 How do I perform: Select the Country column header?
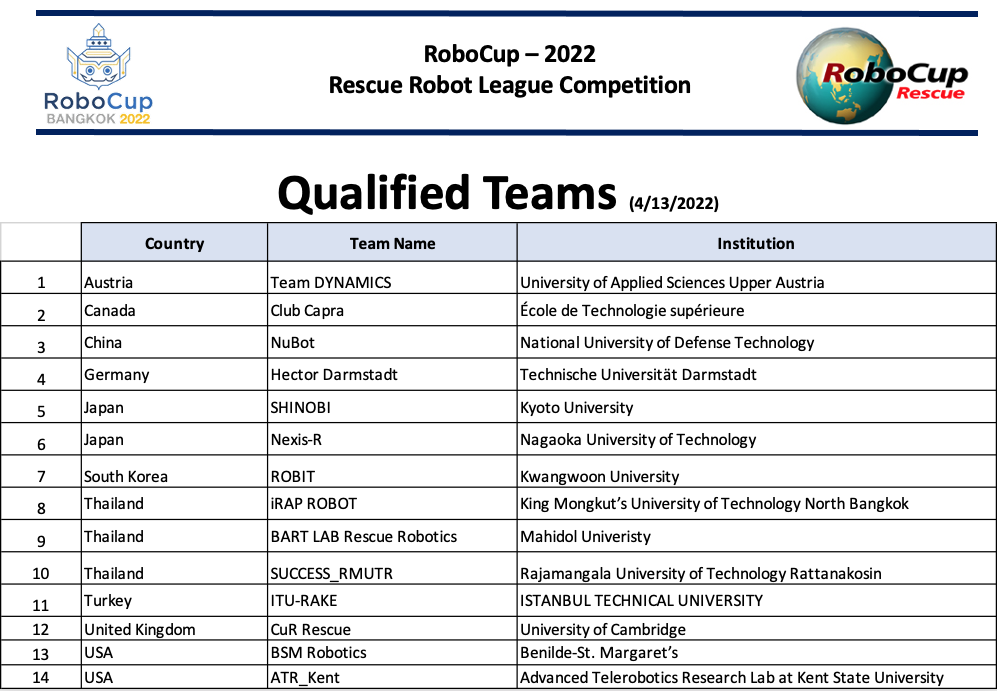click(174, 242)
